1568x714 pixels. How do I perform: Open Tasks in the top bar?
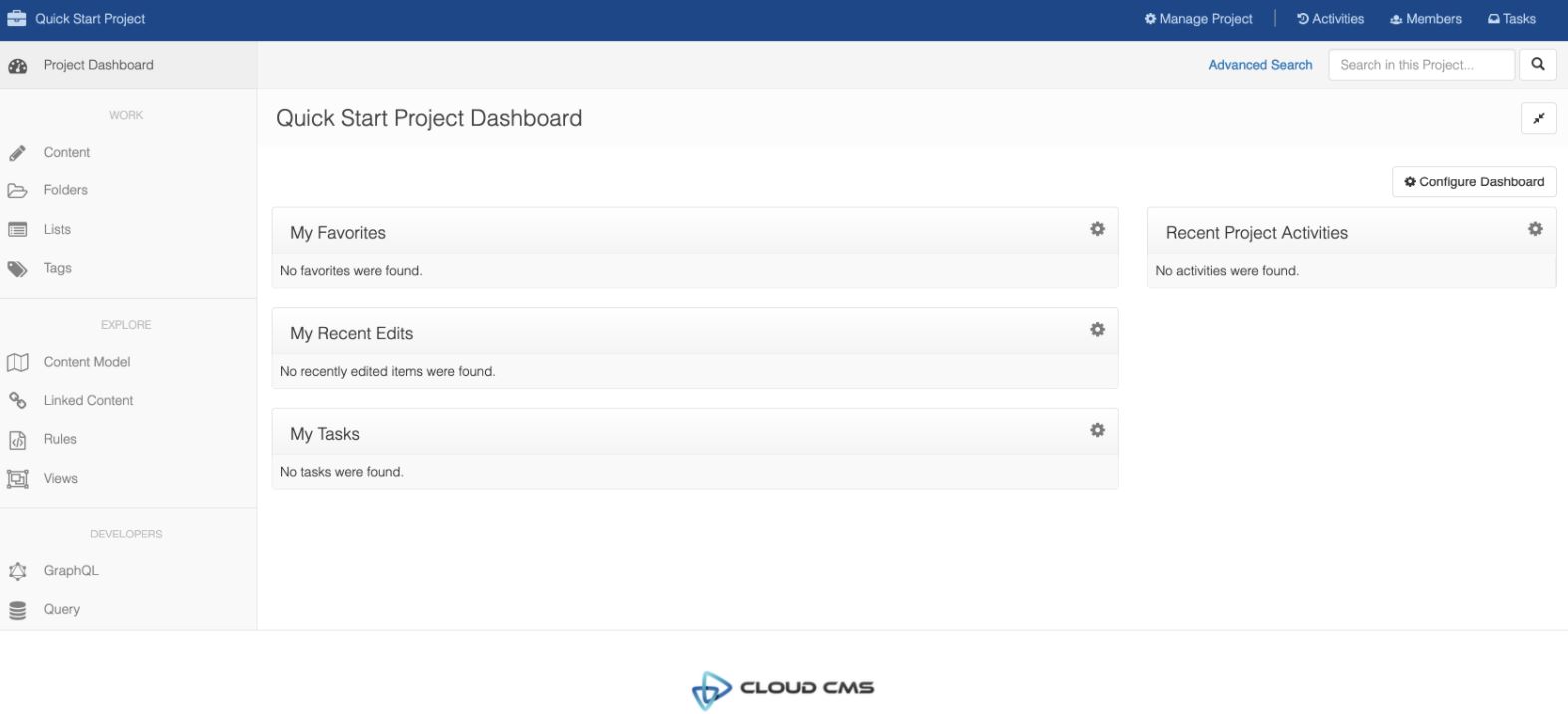point(1512,19)
